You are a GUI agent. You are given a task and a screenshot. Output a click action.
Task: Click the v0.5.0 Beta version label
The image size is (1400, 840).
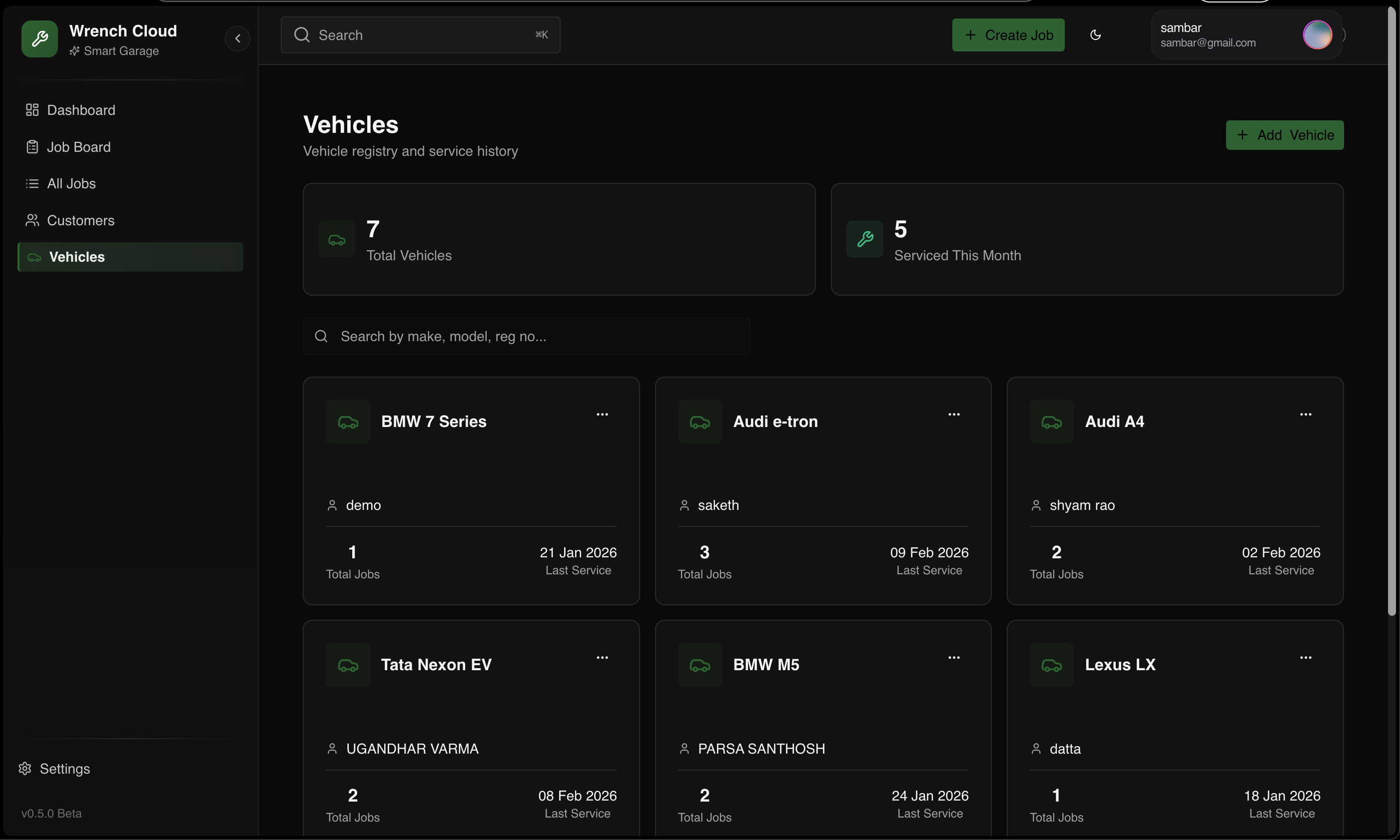tap(51, 814)
